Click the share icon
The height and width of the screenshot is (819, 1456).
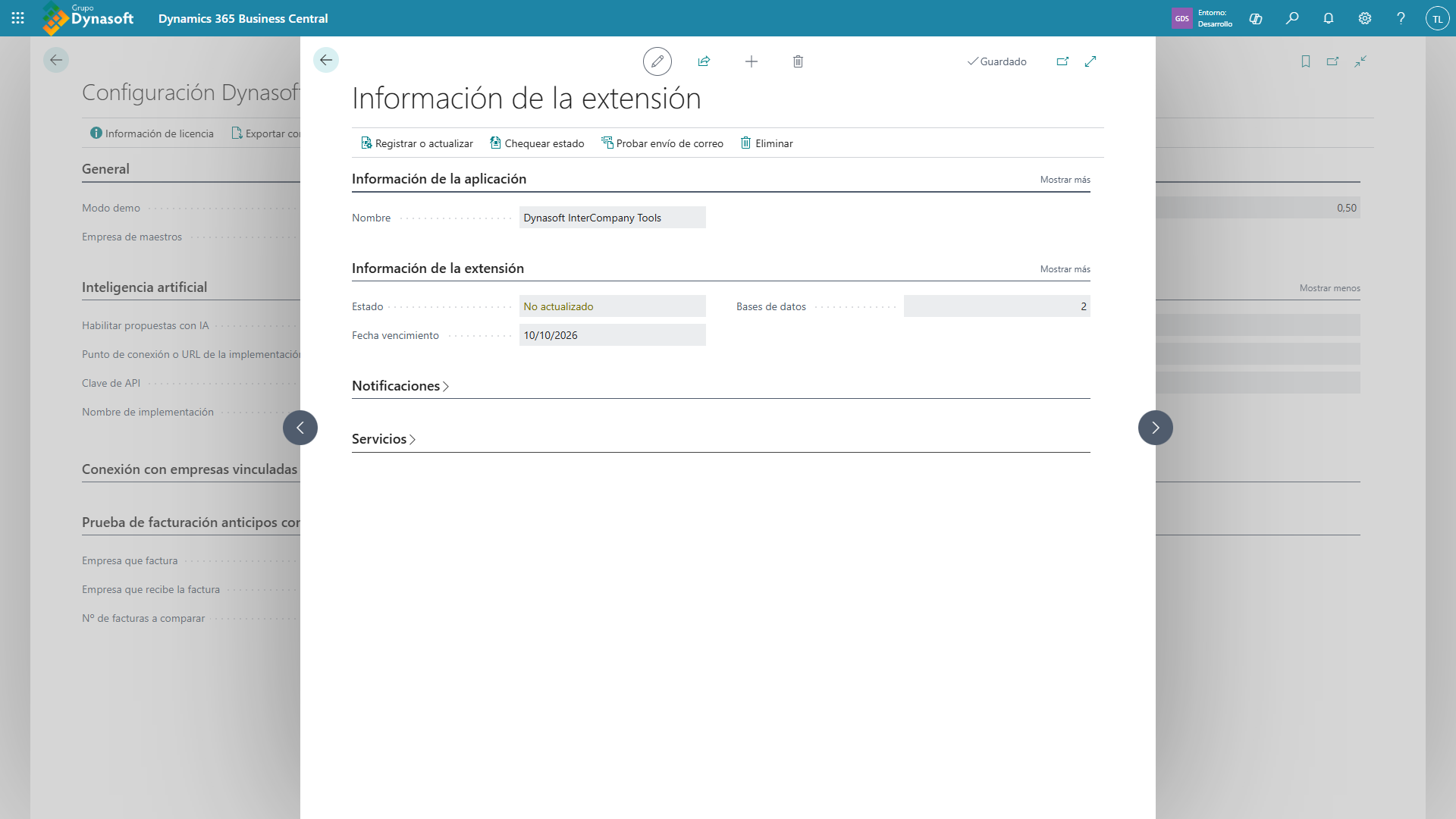(x=704, y=61)
